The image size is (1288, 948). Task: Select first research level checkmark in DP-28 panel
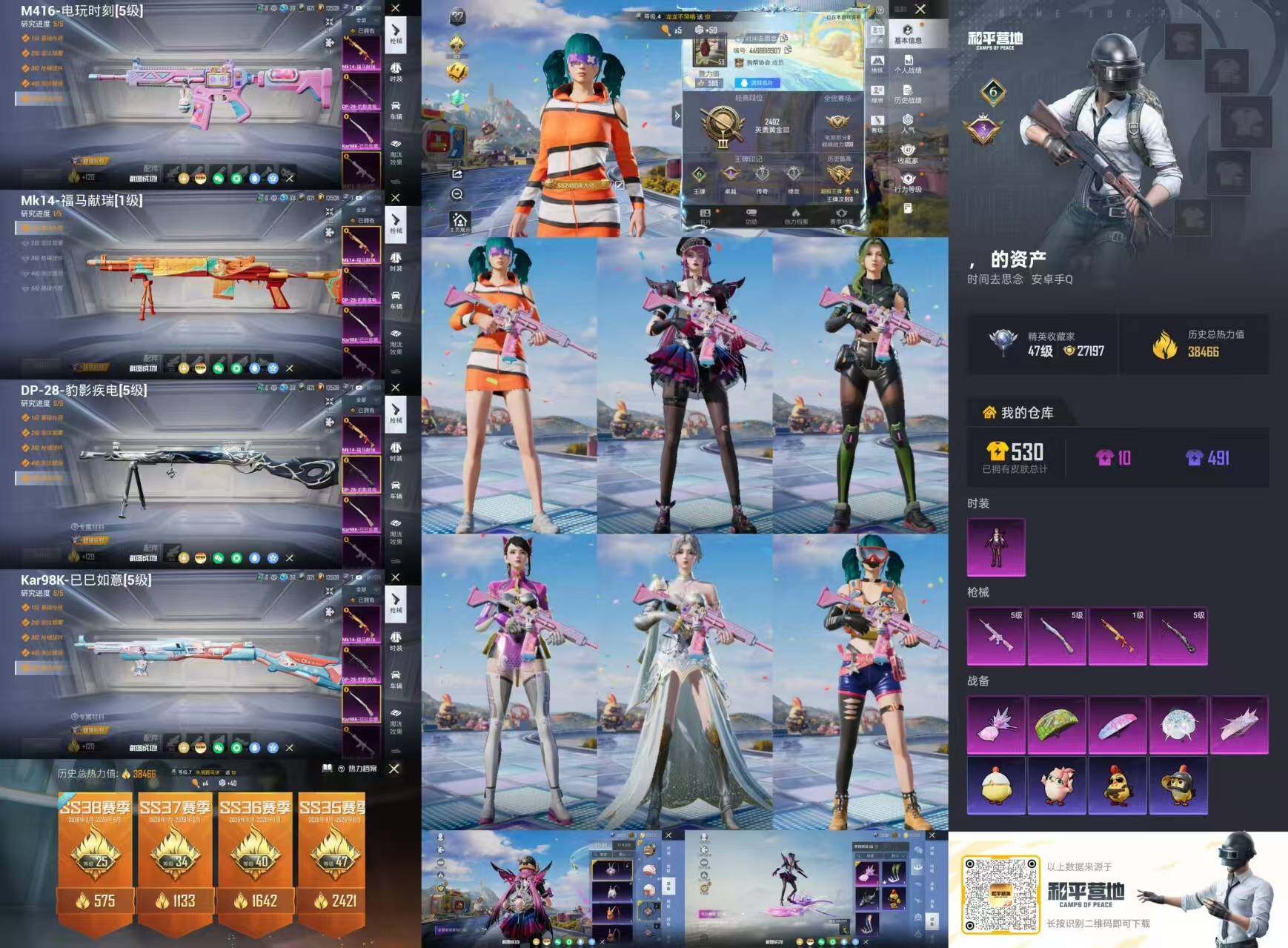pos(25,417)
